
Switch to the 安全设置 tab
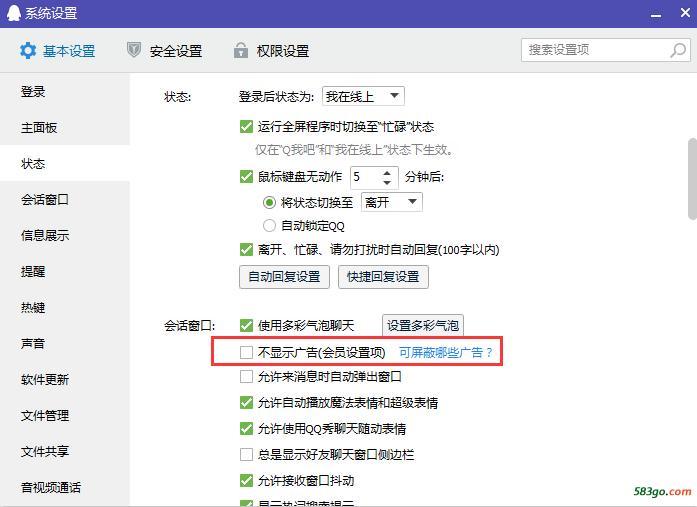[164, 51]
